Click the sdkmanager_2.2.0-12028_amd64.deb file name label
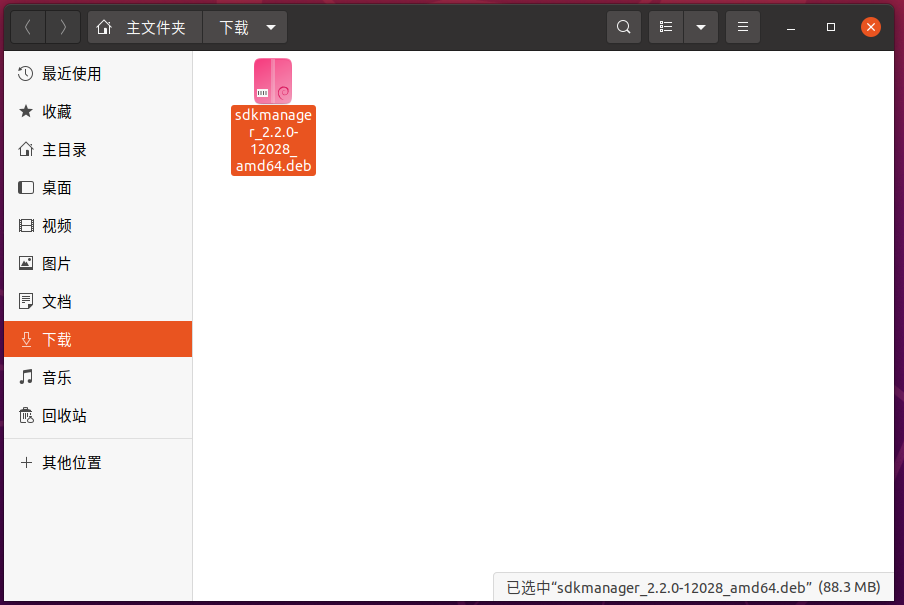This screenshot has height=605, width=904. point(273,140)
